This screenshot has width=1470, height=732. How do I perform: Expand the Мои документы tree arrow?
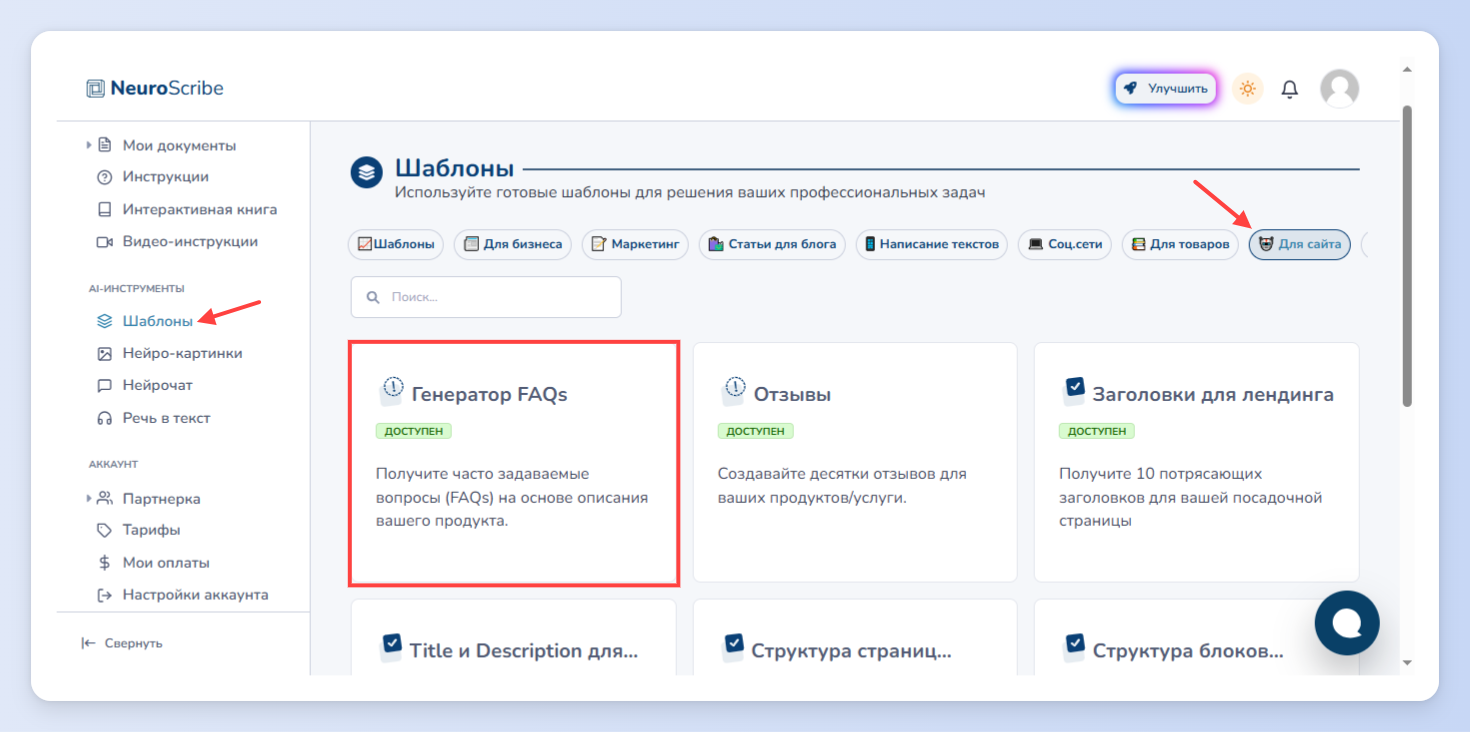pyautogui.click(x=89, y=145)
